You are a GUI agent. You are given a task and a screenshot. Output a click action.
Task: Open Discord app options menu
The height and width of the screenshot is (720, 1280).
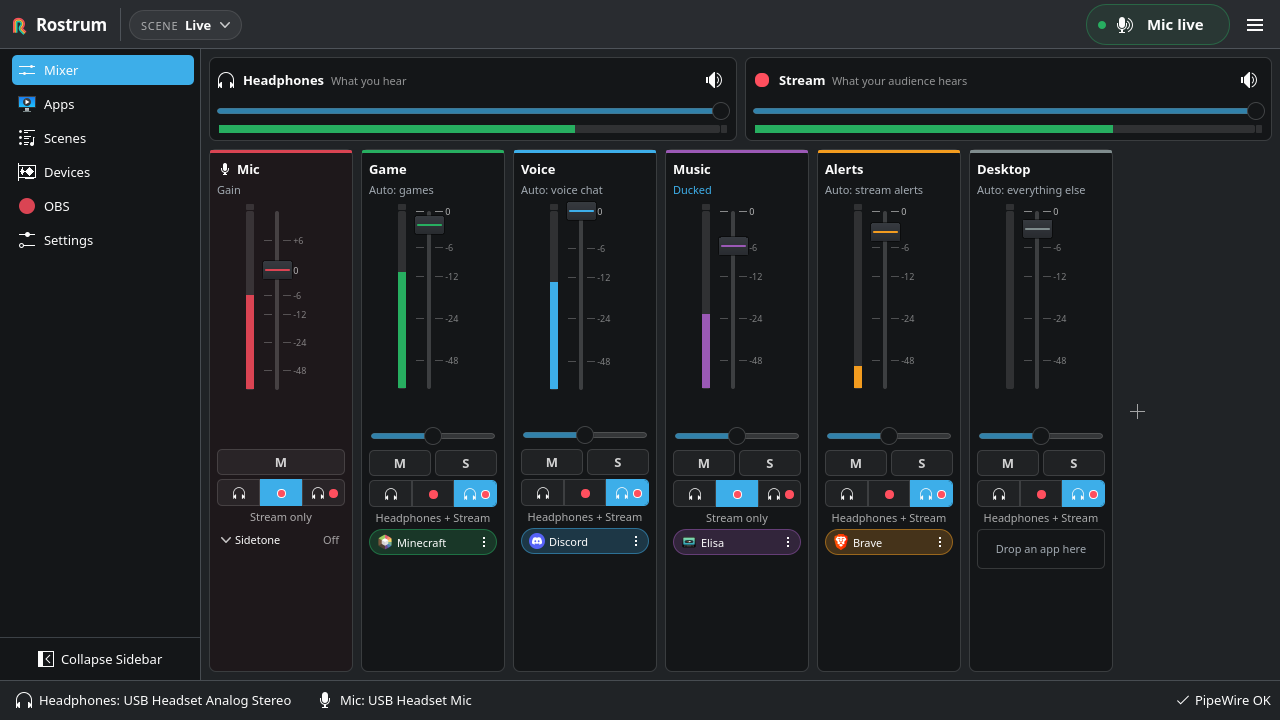636,541
